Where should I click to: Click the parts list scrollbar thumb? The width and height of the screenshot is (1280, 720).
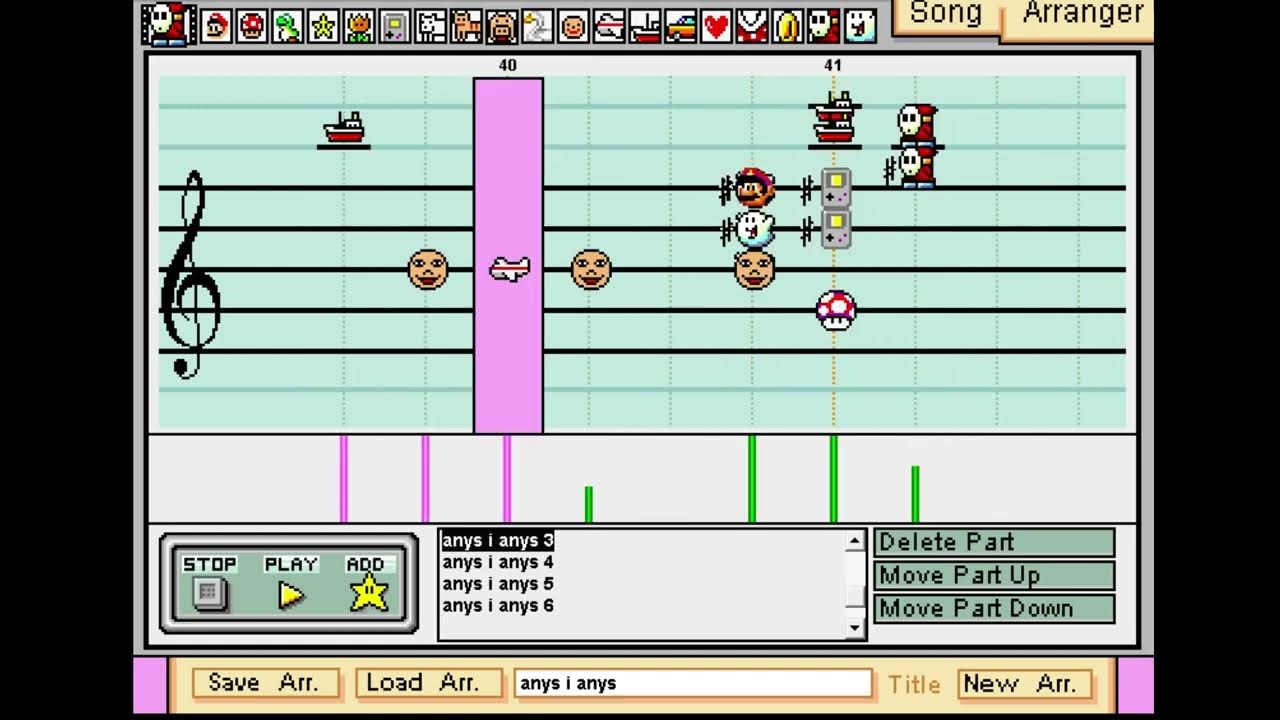point(855,596)
